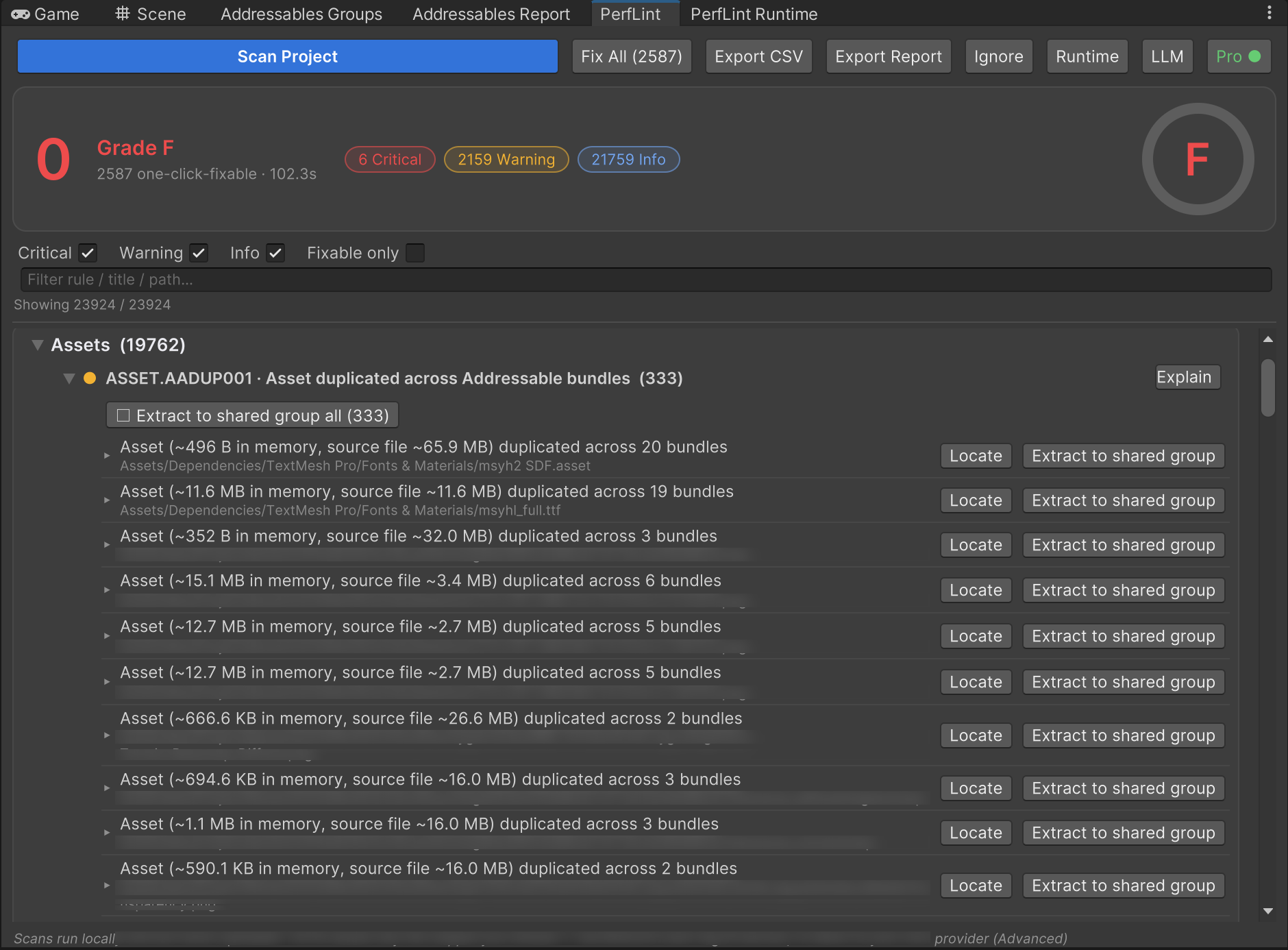Locate the asset duplicated across 6 bundles
The image size is (1288, 950).
tap(976, 590)
